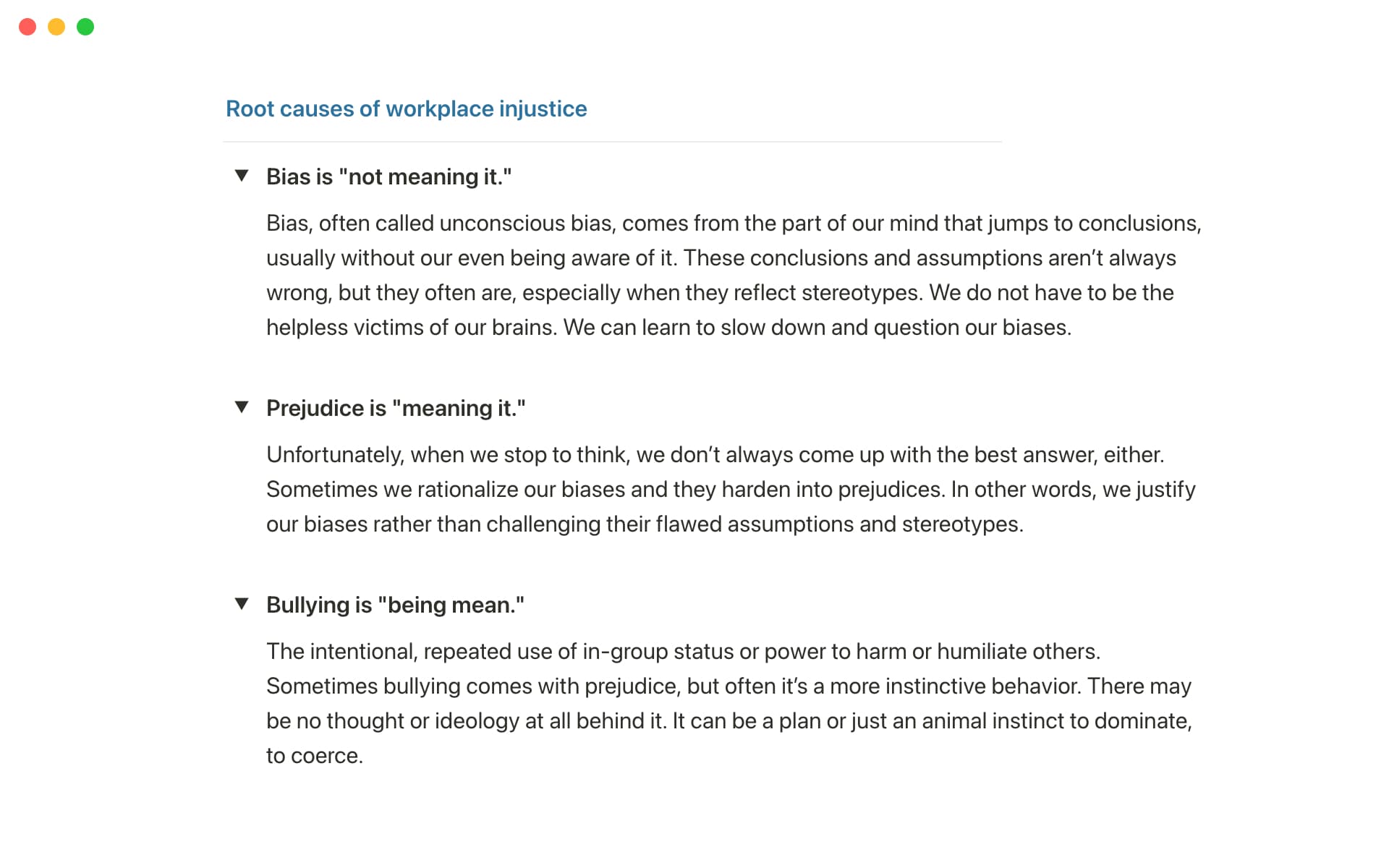Collapse the 'Prejudice is "meaning it."' toggle triangle

[x=242, y=407]
